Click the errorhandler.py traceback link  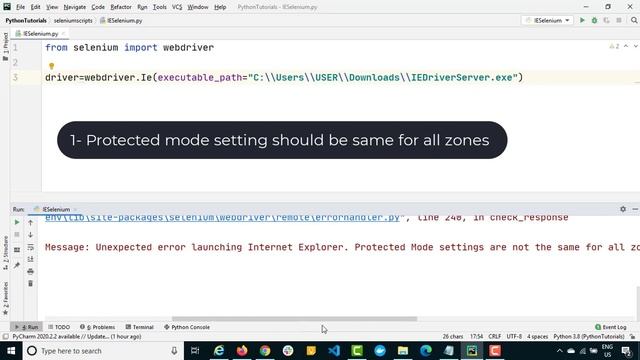pos(222,218)
